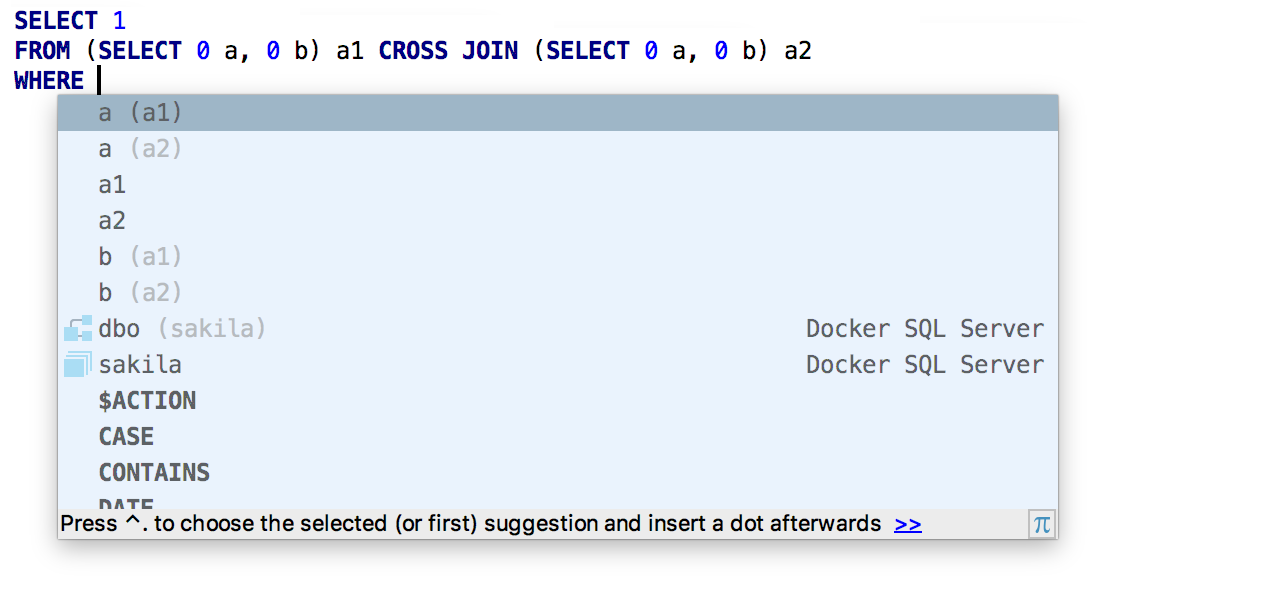Pick the partially visible DATE suggestion

point(126,504)
